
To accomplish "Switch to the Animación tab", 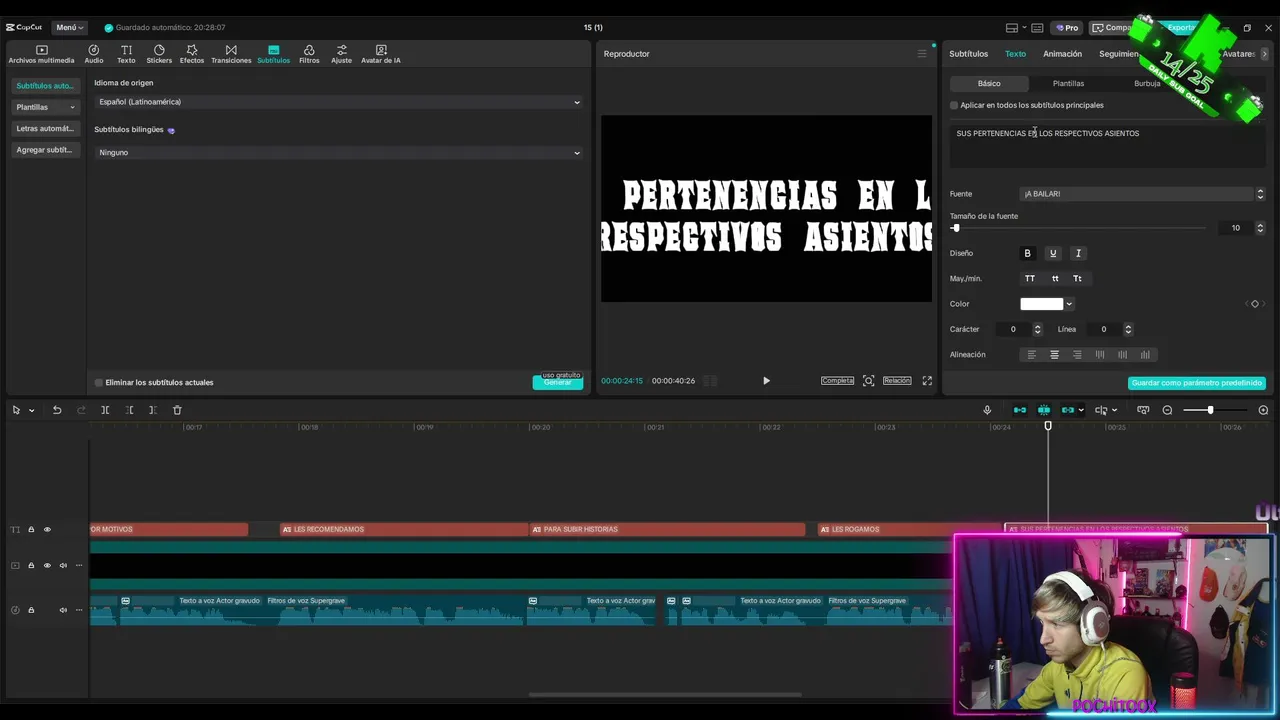I will (1062, 54).
